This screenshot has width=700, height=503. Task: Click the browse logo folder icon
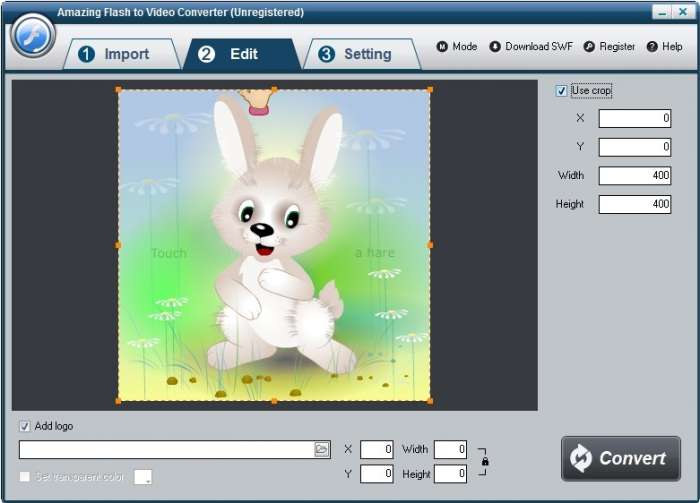click(321, 450)
